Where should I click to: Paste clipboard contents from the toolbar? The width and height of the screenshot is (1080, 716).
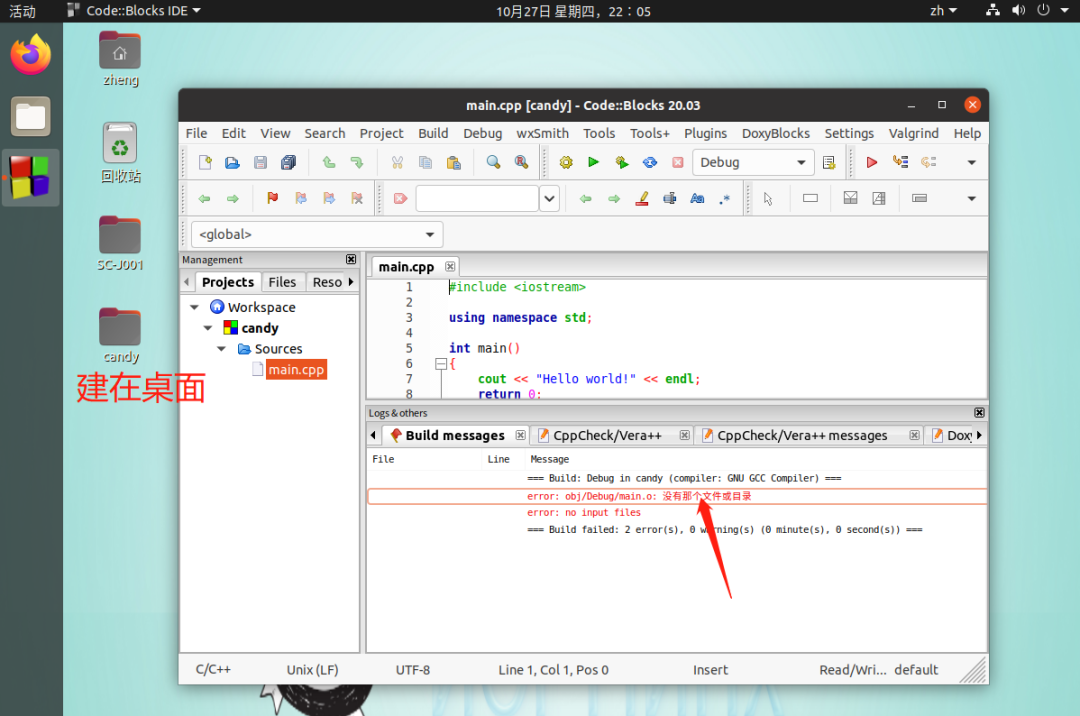453,162
